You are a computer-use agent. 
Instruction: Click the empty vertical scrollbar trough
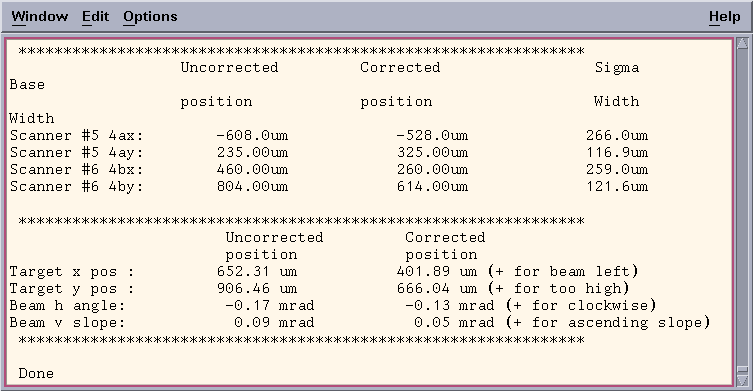742,207
